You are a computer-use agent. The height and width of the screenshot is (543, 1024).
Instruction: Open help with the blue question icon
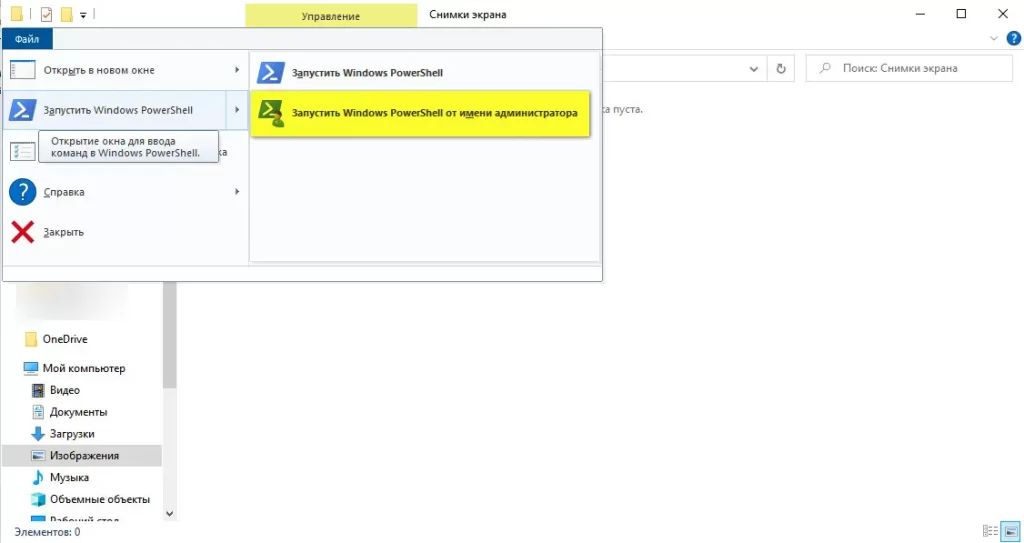(1013, 38)
